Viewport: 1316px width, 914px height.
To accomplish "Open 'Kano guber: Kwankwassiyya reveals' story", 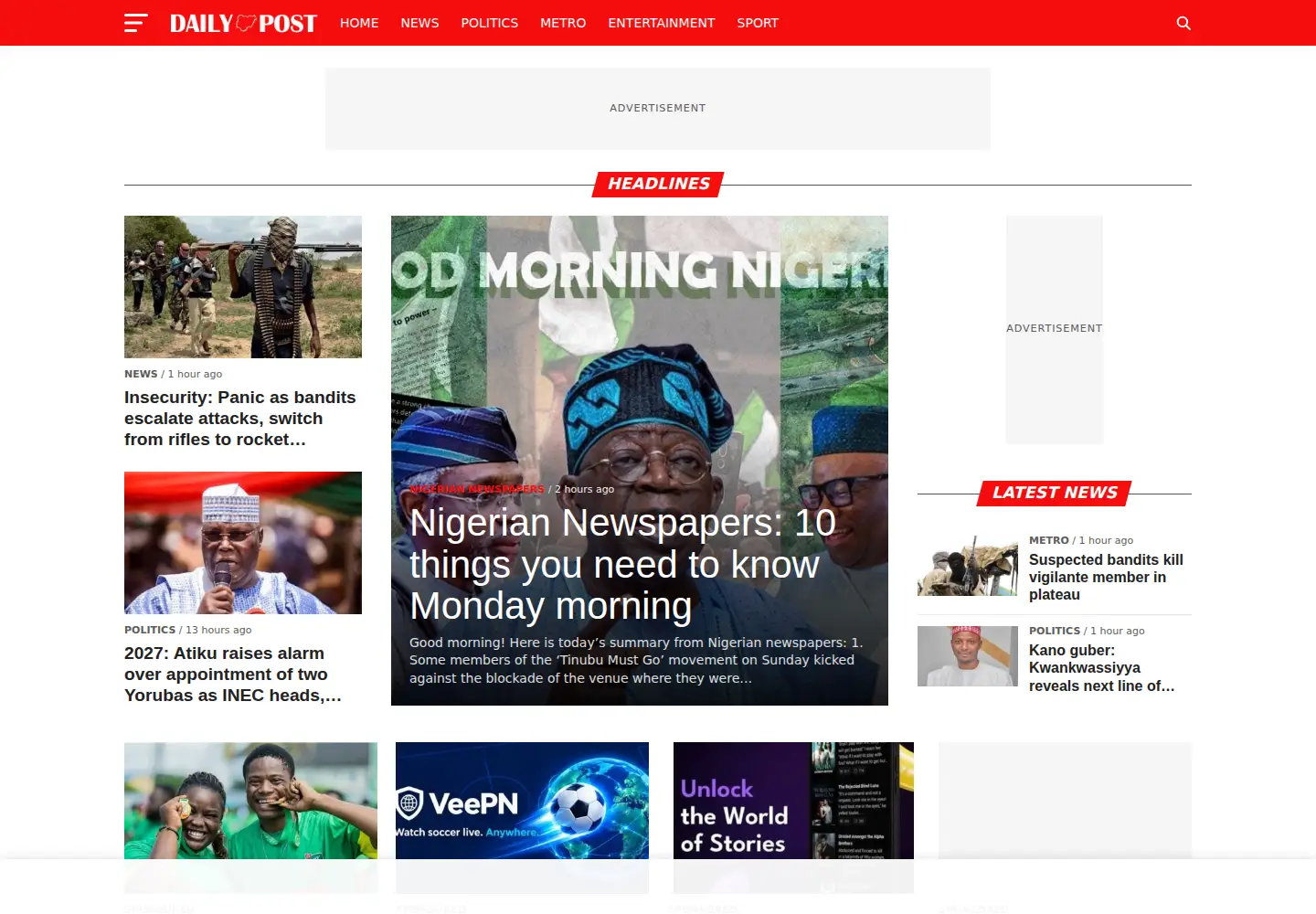I will tap(1102, 668).
